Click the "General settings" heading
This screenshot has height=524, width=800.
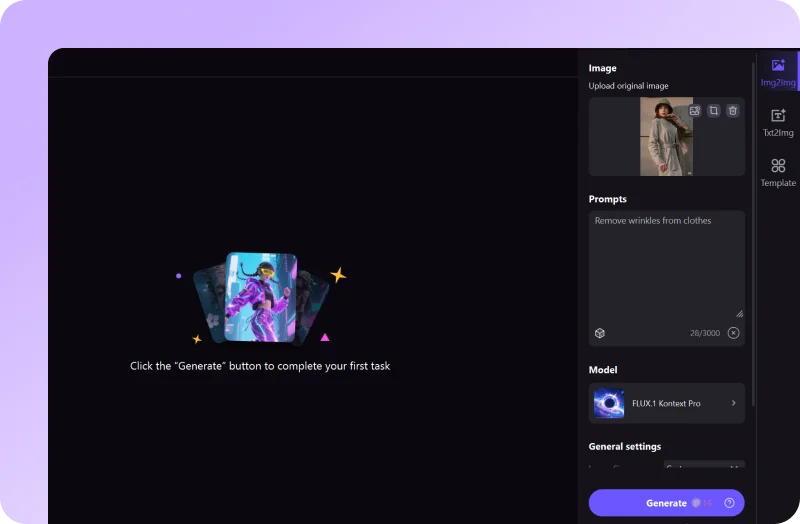click(x=624, y=446)
